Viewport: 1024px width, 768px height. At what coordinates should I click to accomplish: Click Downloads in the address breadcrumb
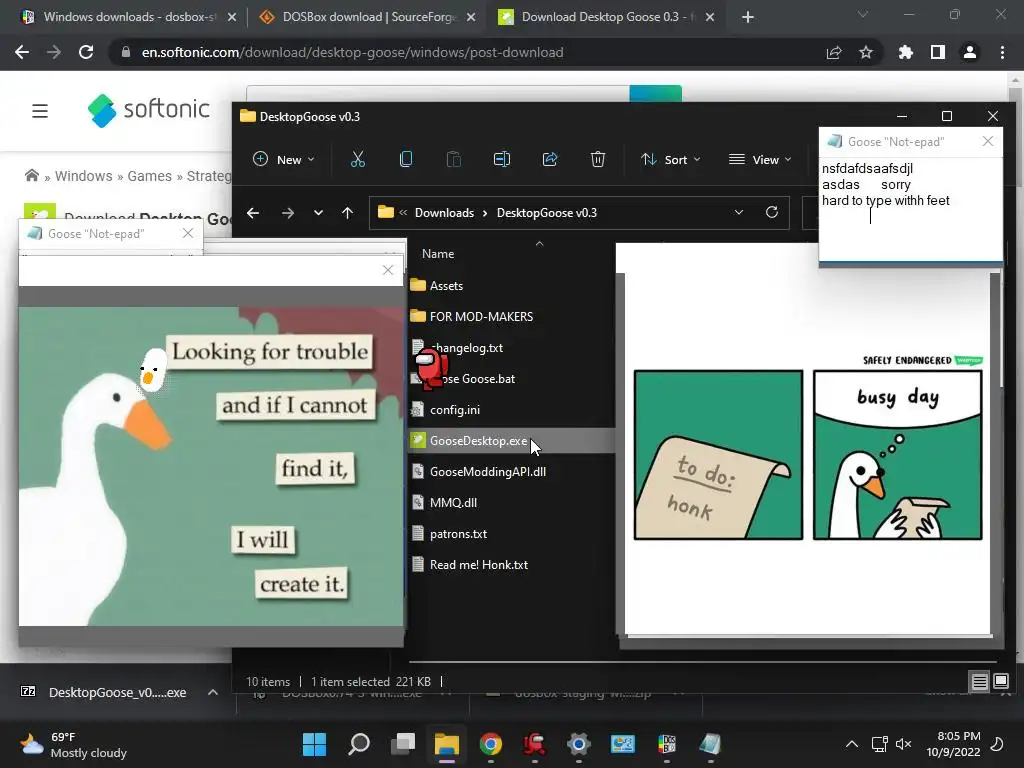coord(444,213)
